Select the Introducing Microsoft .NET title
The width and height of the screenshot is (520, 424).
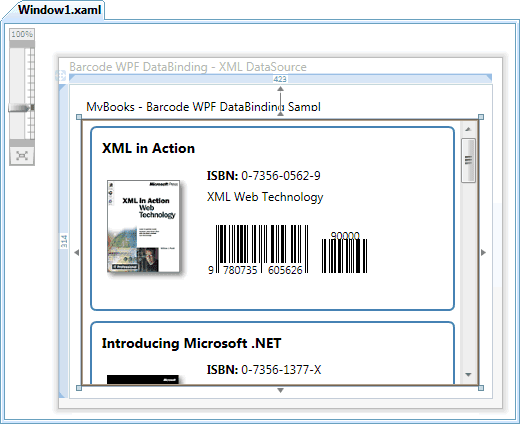191,343
